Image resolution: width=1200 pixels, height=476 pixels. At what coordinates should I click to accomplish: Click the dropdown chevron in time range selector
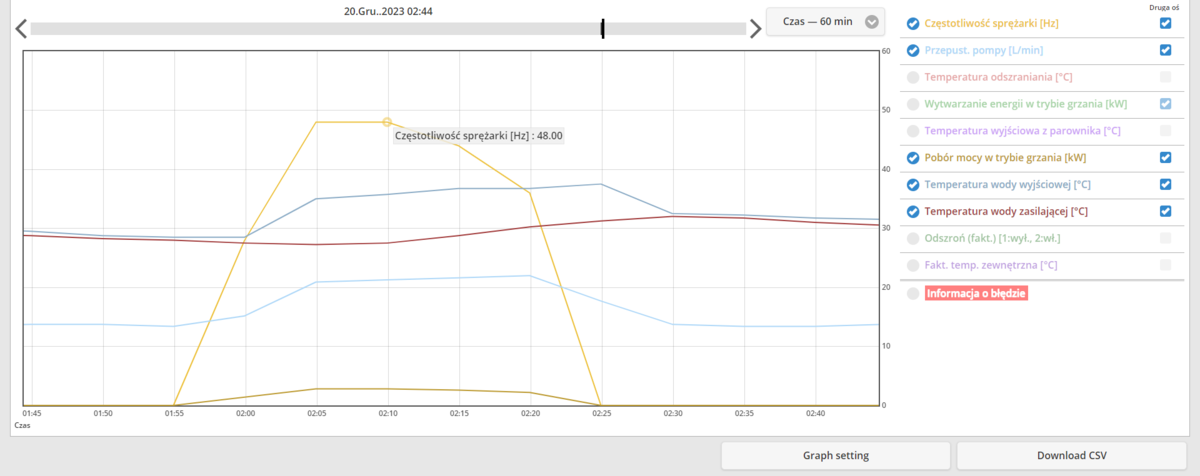(x=872, y=22)
